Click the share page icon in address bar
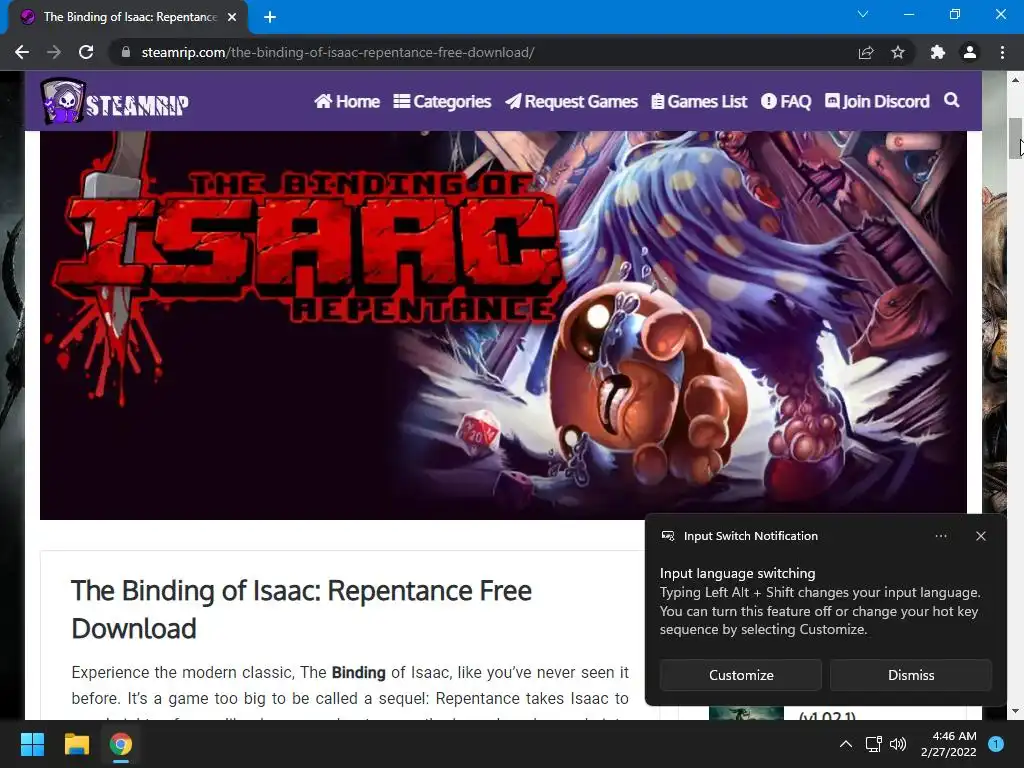1024x768 pixels. pyautogui.click(x=866, y=52)
